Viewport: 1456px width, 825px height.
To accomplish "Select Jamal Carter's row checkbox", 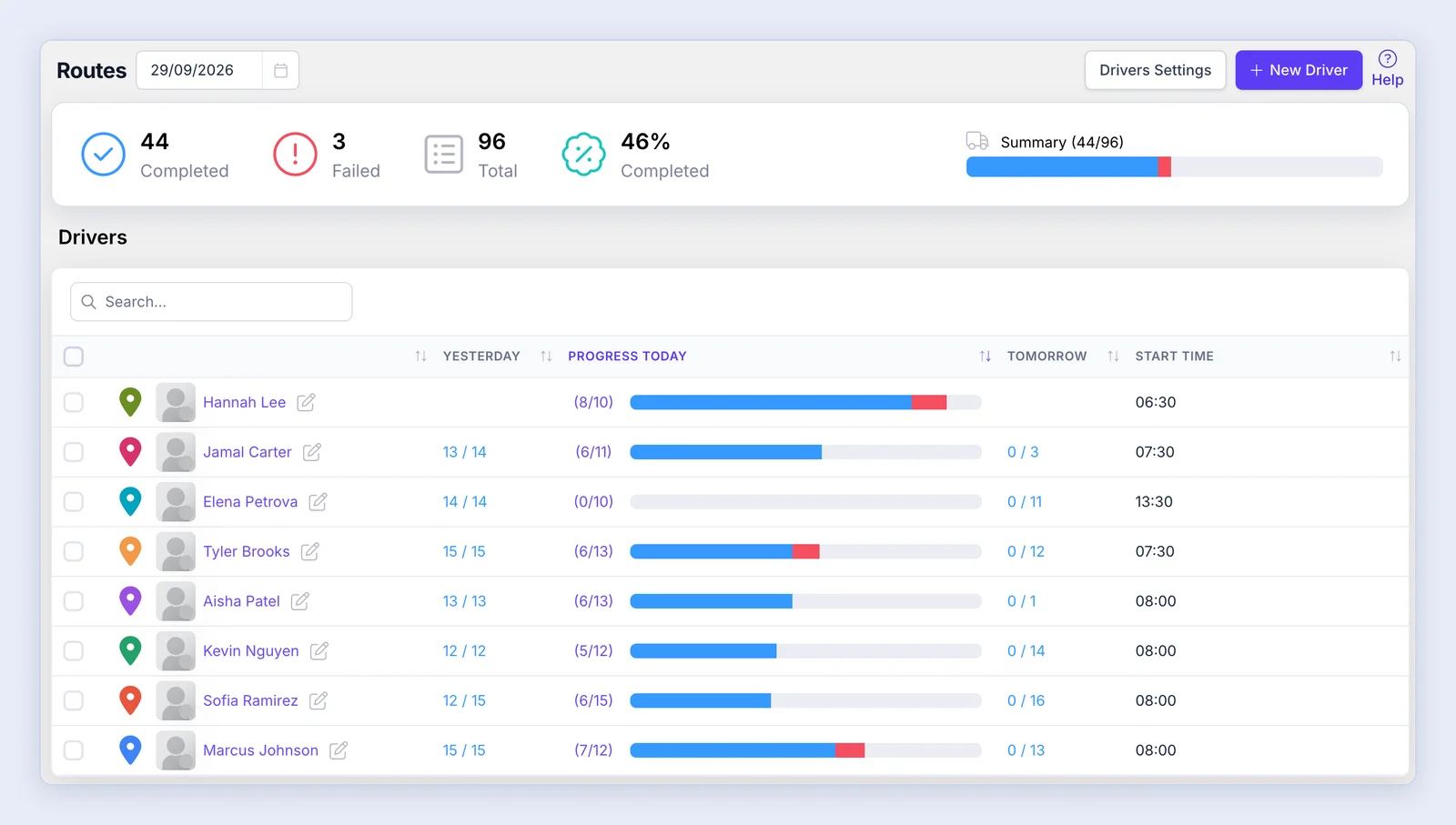I will pyautogui.click(x=74, y=452).
